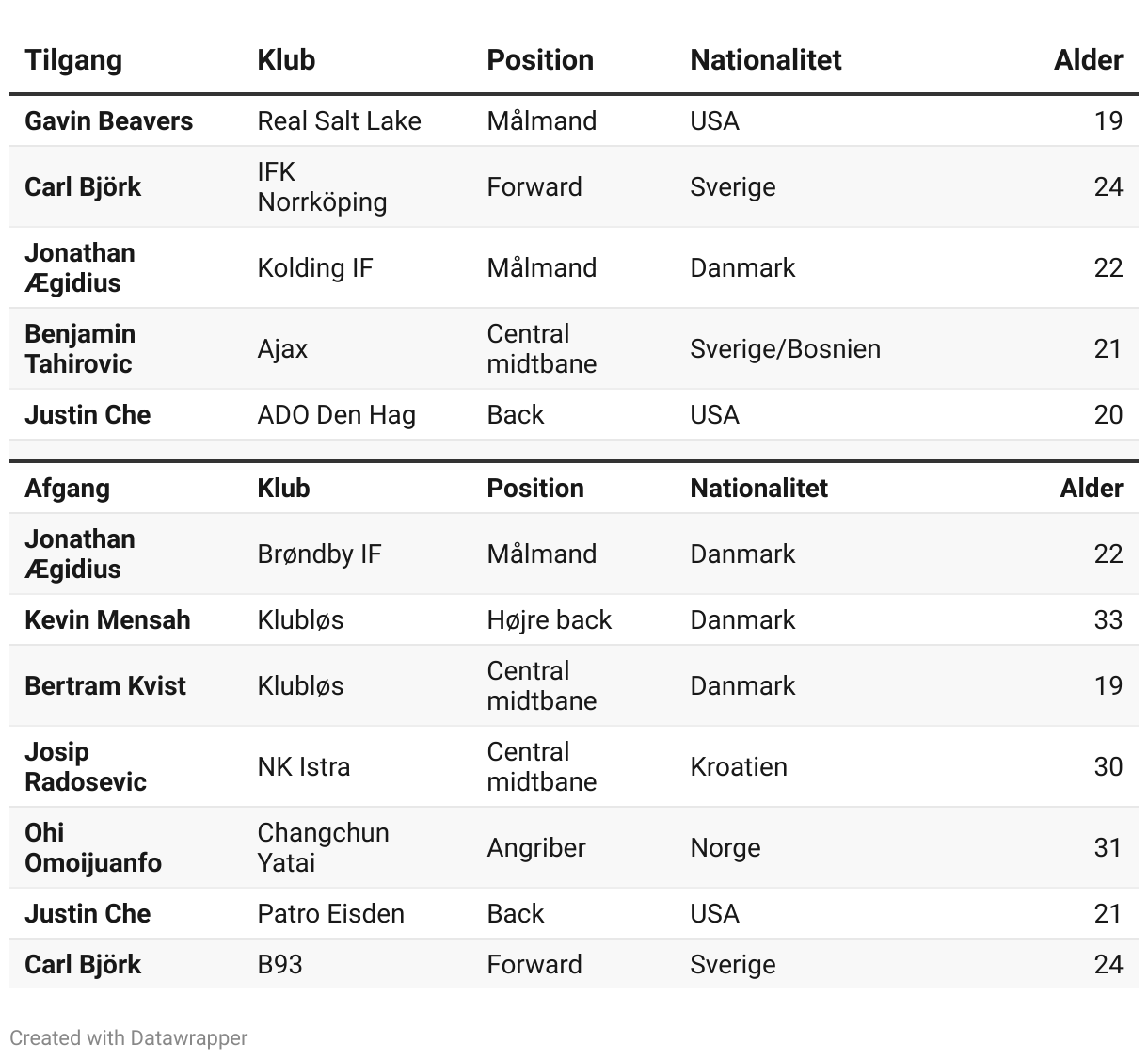
Task: Select the Benjamin Tahirovic row name
Action: 80,348
